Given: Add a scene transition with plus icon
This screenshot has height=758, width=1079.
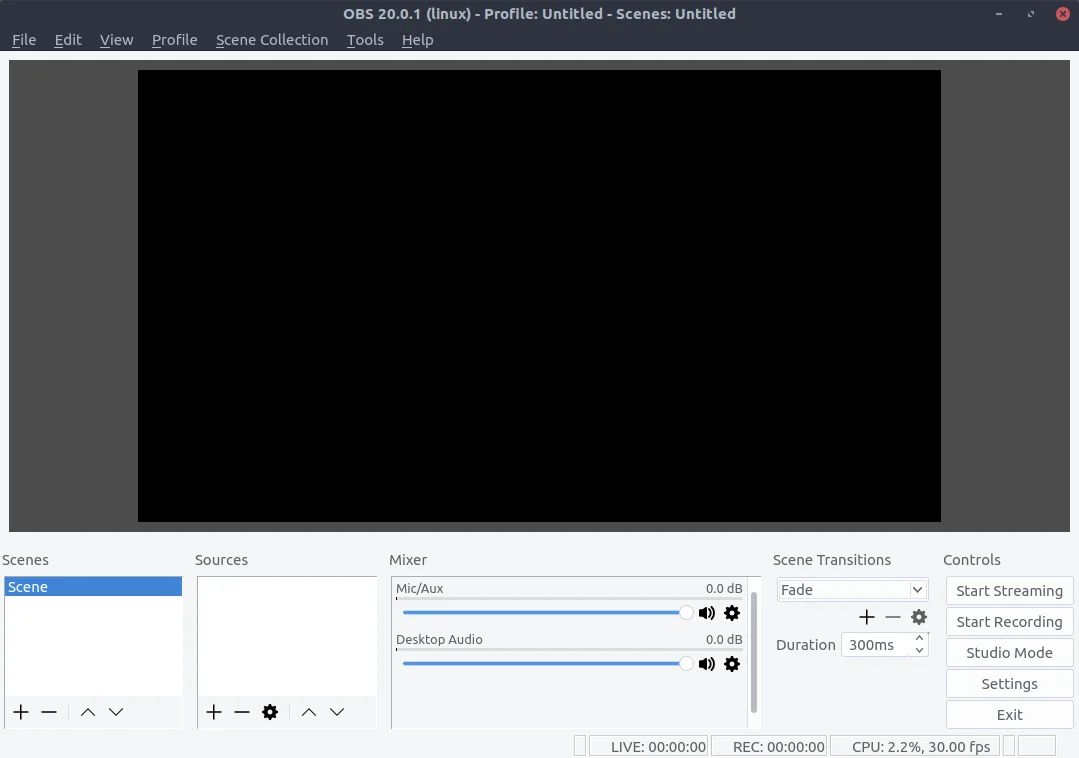Looking at the screenshot, I should 867,618.
